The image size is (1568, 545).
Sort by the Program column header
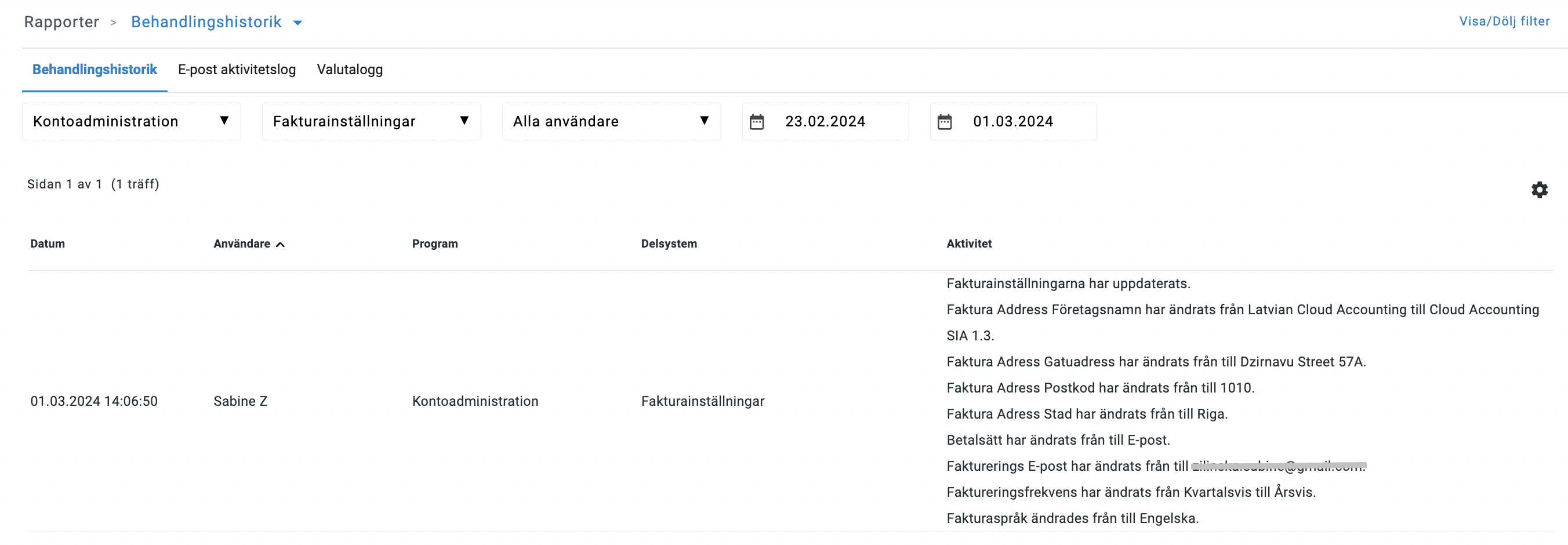coord(434,244)
